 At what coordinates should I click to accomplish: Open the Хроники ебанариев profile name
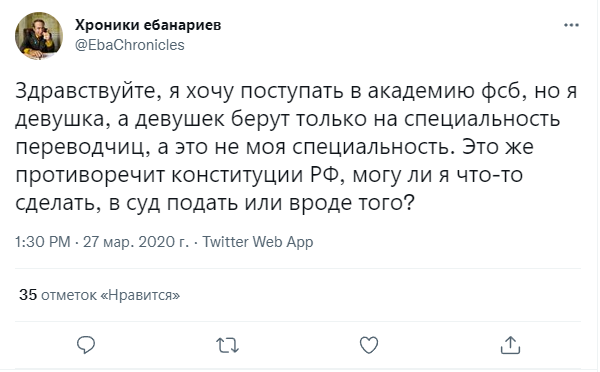(x=148, y=25)
